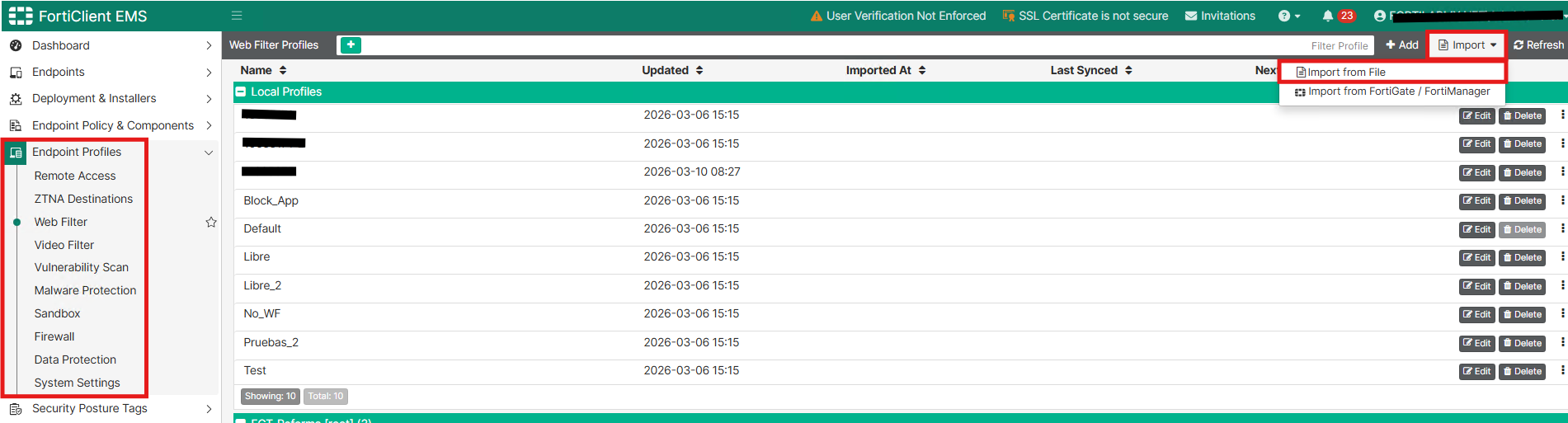Open Sandbox profiles
This screenshot has width=1568, height=423.
tap(57, 313)
